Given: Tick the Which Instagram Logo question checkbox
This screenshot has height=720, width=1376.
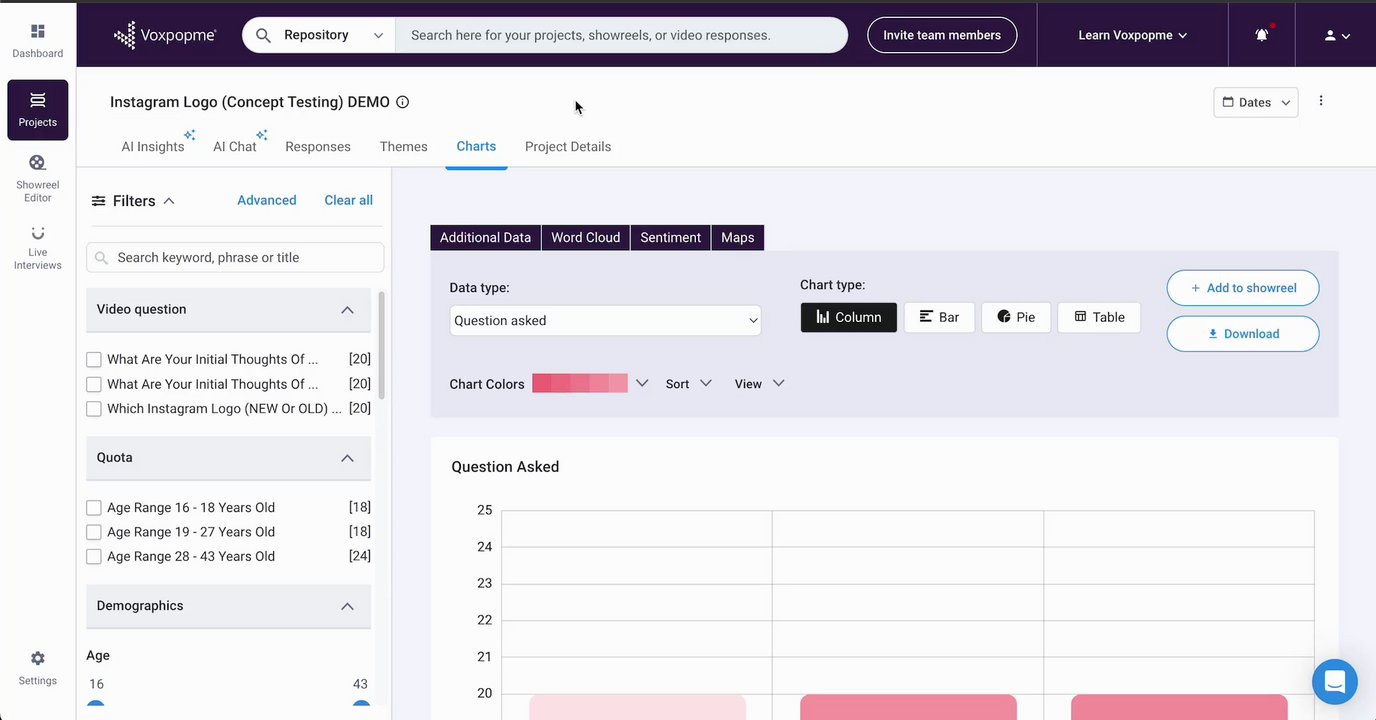Looking at the screenshot, I should [94, 409].
